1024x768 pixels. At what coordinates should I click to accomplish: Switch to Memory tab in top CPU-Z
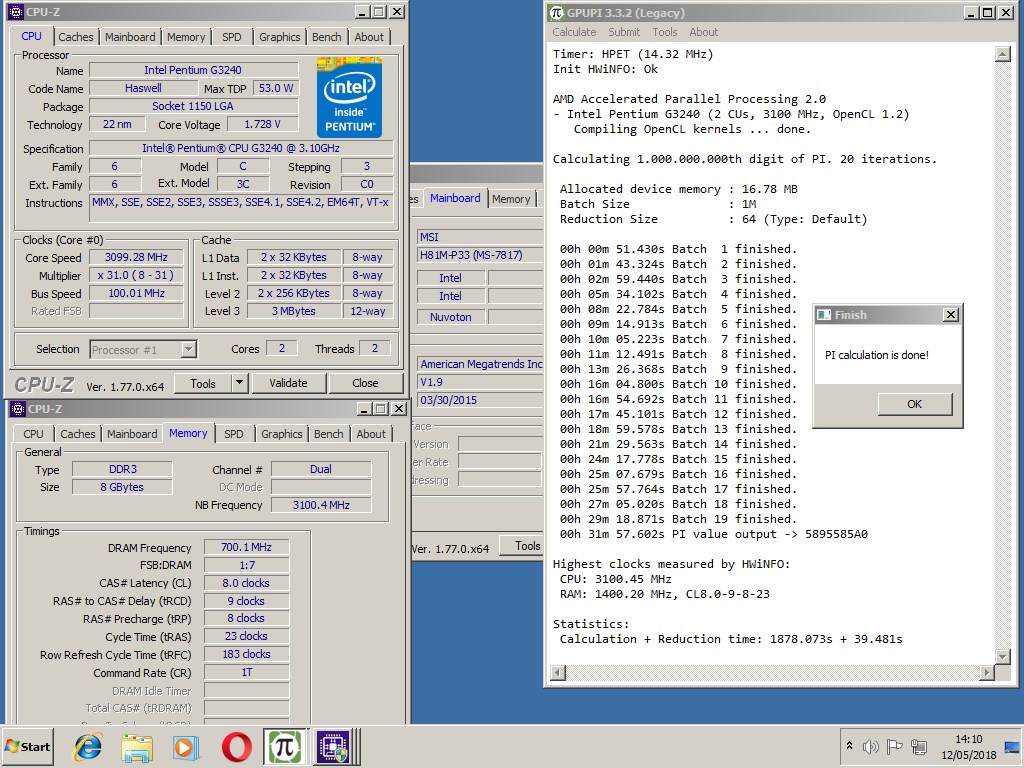click(186, 37)
